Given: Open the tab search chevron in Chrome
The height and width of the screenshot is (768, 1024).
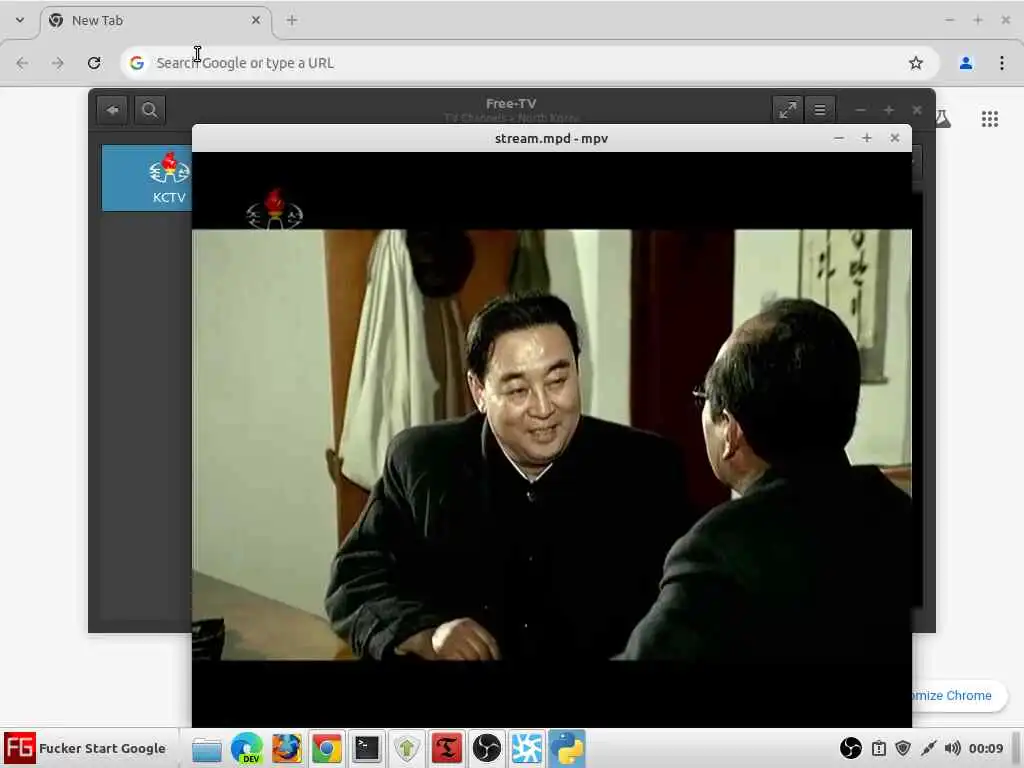Looking at the screenshot, I should pos(20,20).
